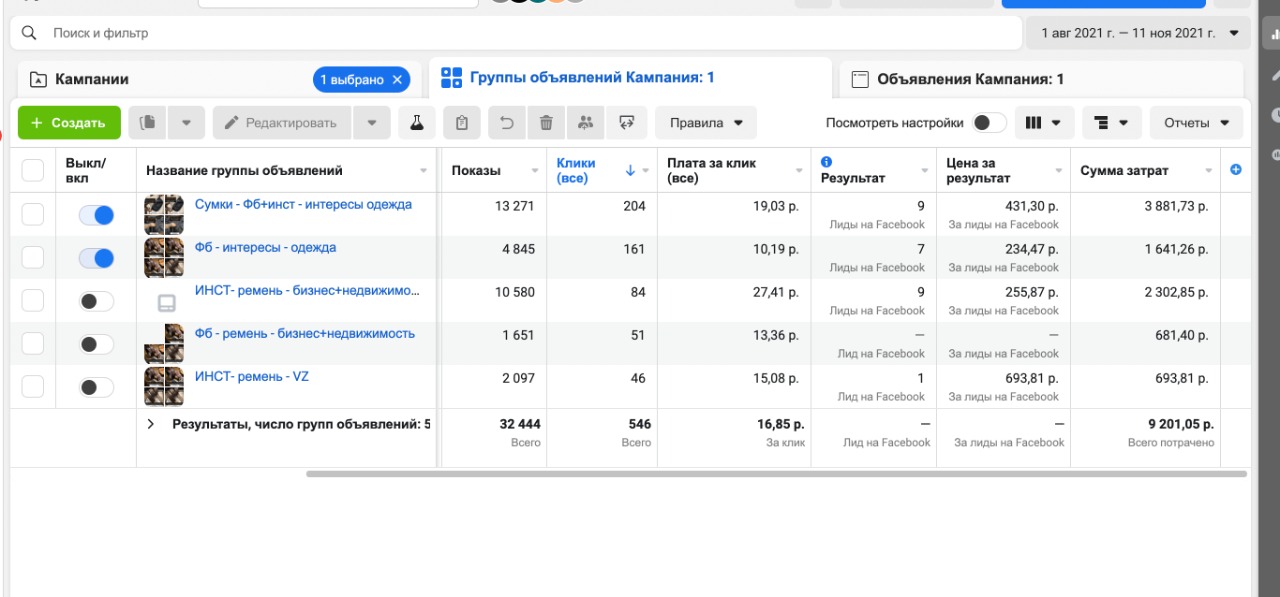Check the box for Фб - ремень - бизнес row
The width and height of the screenshot is (1280, 597).
tap(33, 343)
